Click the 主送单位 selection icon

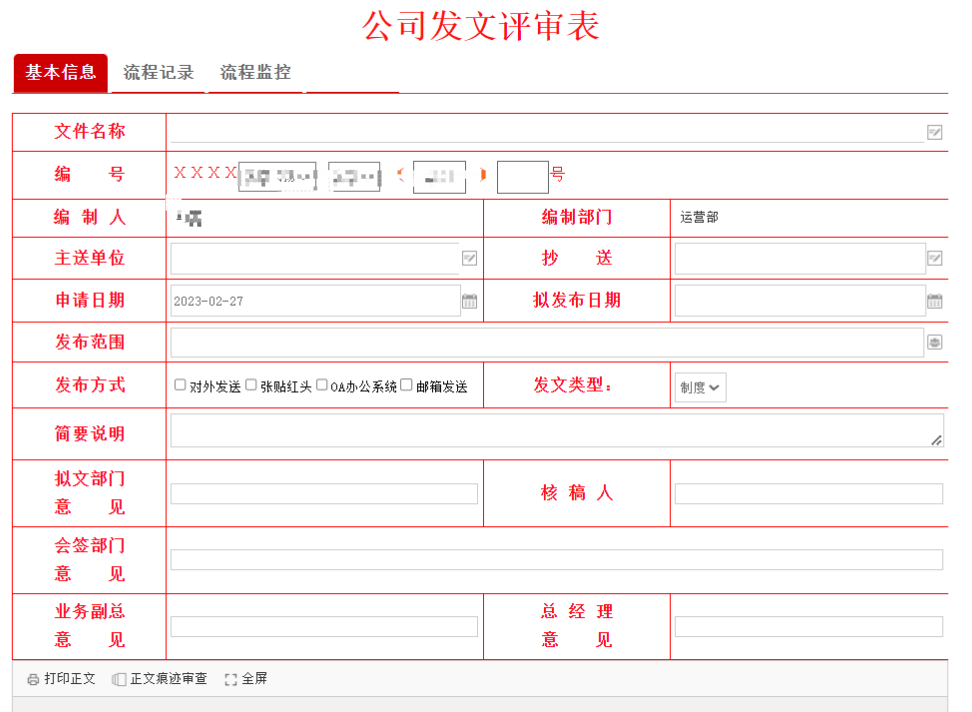pyautogui.click(x=469, y=258)
